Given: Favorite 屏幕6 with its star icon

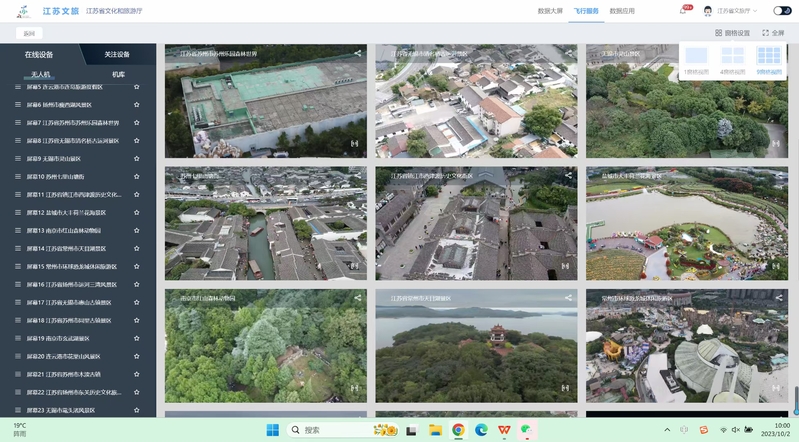Looking at the screenshot, I should pyautogui.click(x=137, y=105).
